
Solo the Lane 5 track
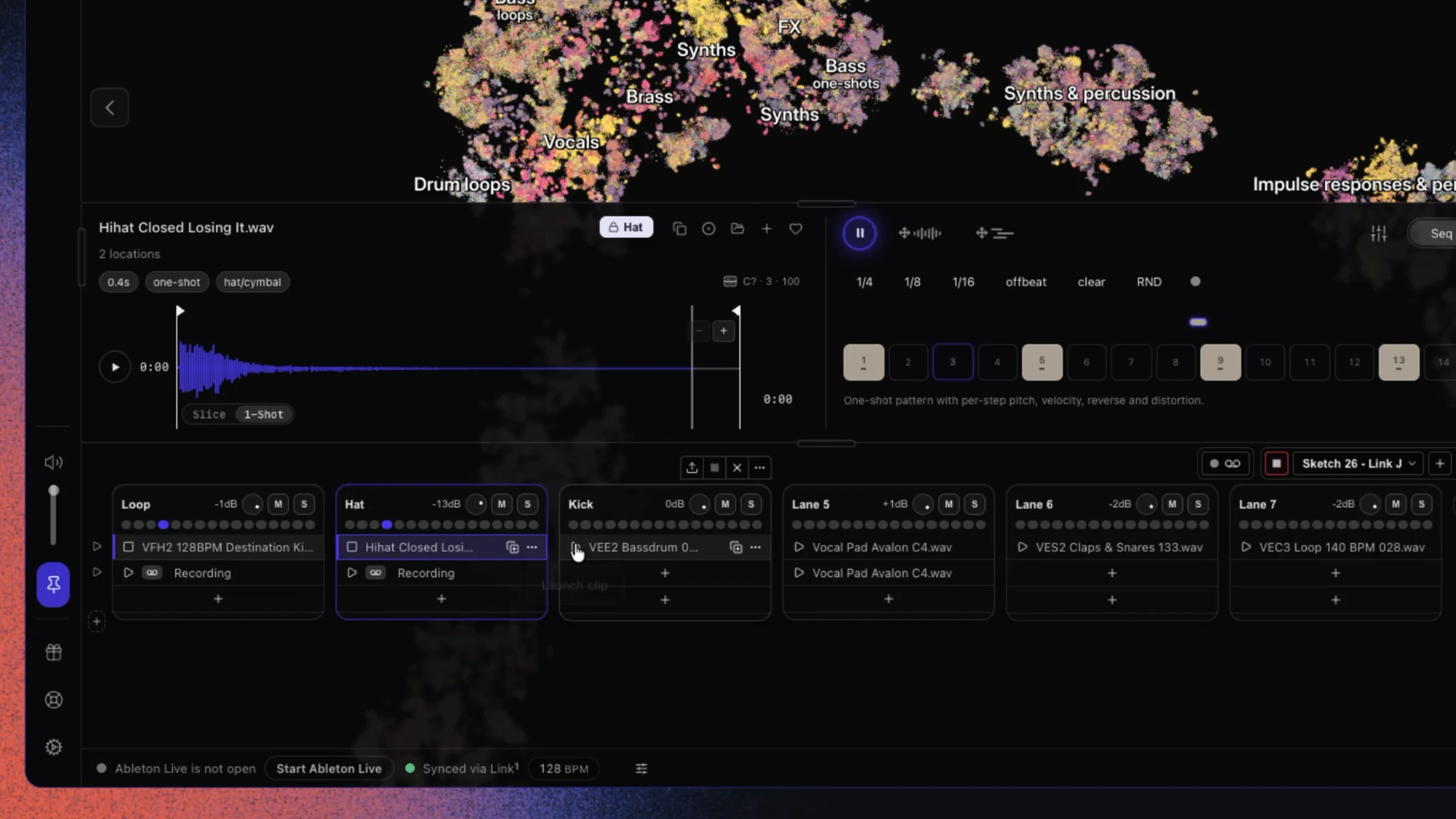tap(974, 504)
